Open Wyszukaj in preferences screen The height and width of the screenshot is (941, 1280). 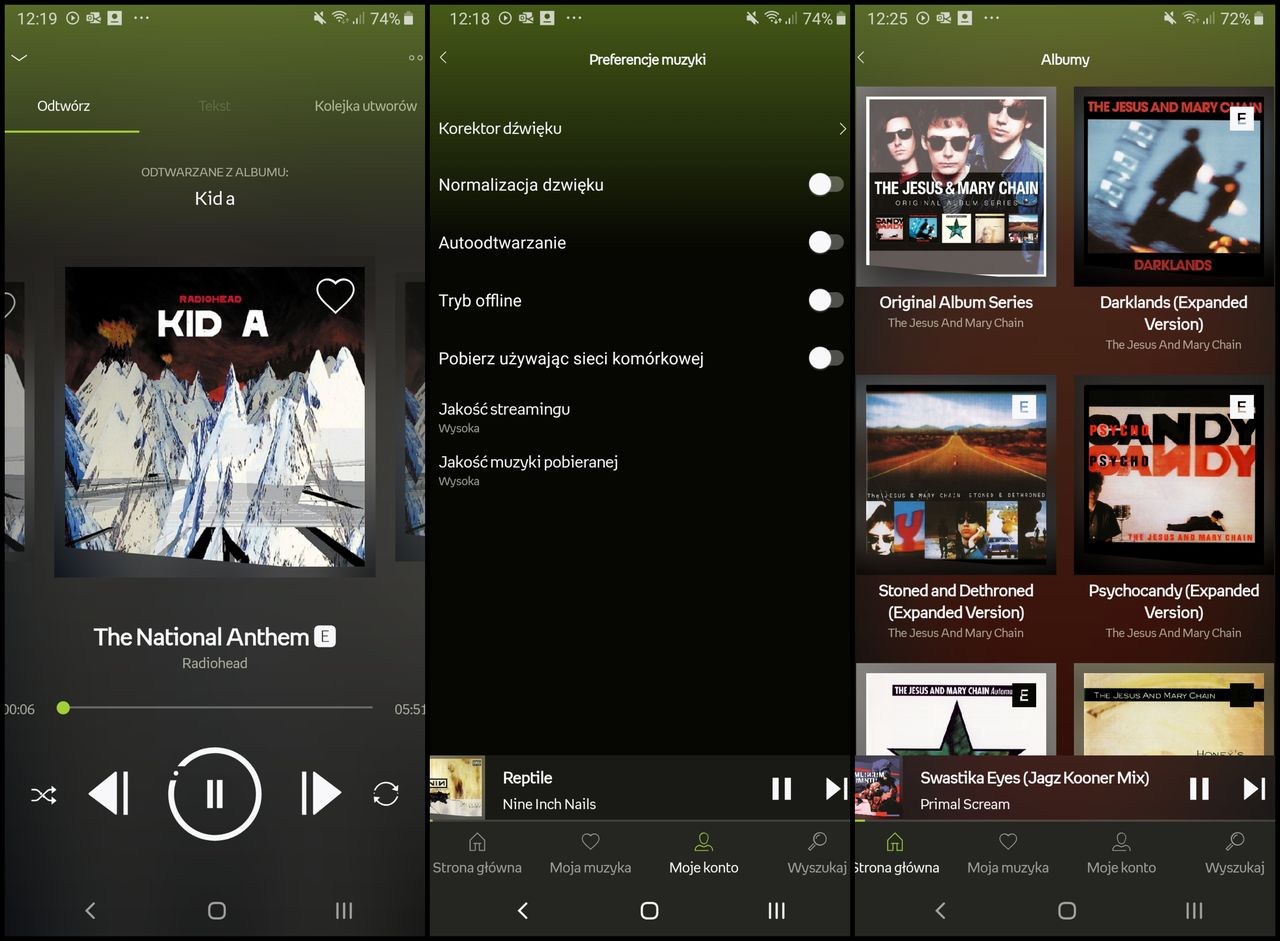pos(817,854)
